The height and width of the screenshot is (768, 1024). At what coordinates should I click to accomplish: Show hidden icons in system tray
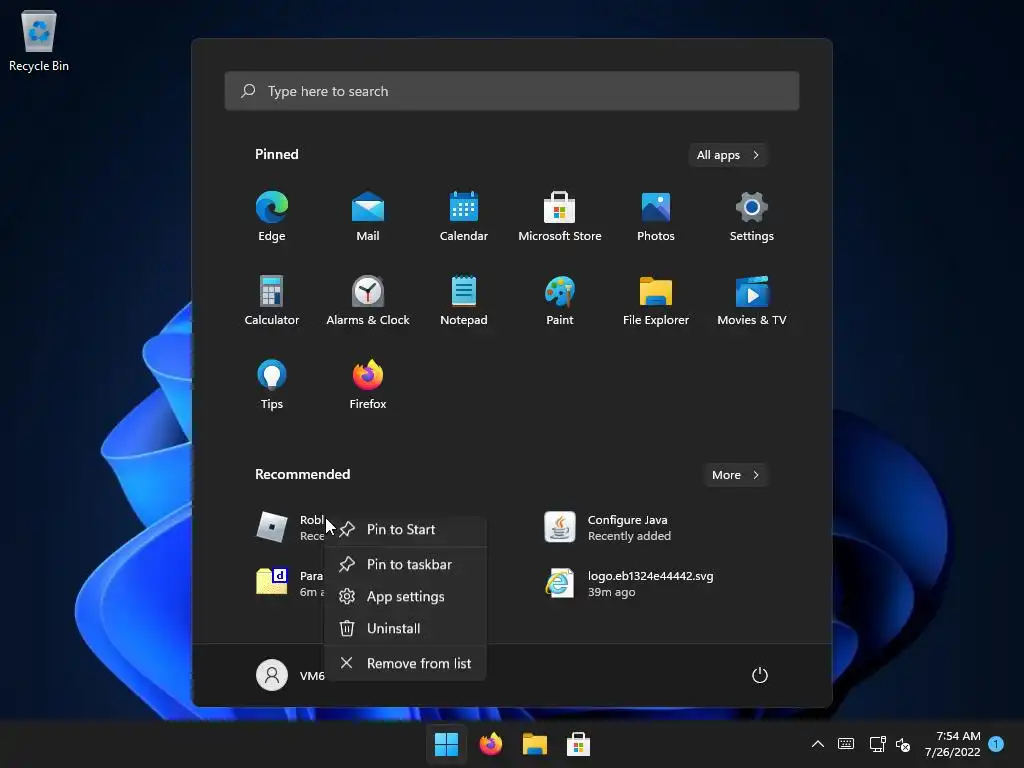coord(818,744)
